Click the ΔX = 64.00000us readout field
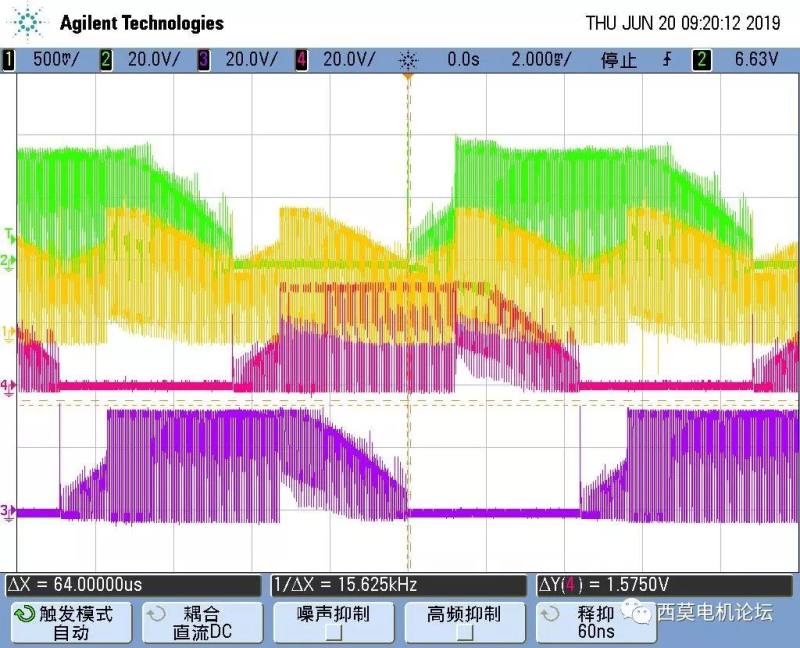 pos(134,585)
